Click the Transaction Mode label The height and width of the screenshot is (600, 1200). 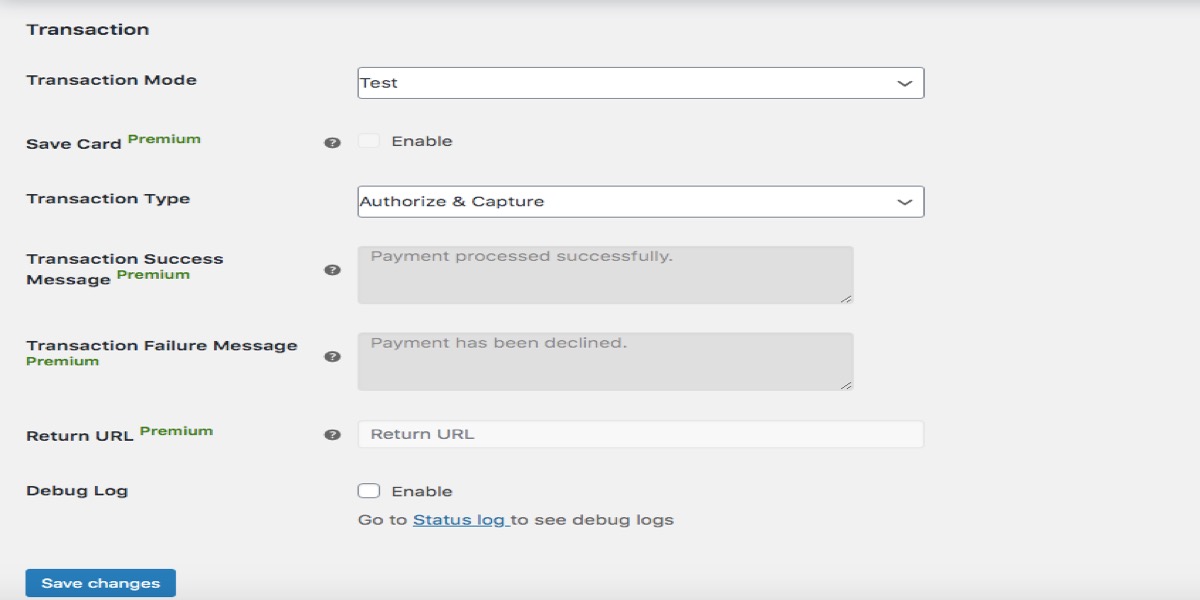[x=112, y=80]
